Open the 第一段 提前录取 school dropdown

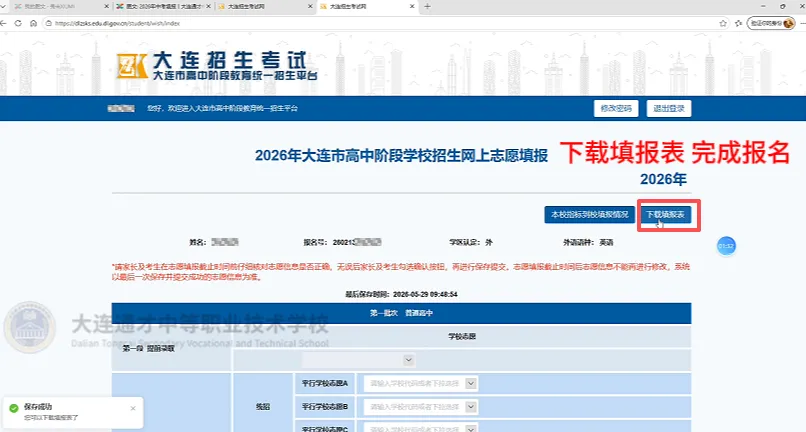click(x=358, y=360)
